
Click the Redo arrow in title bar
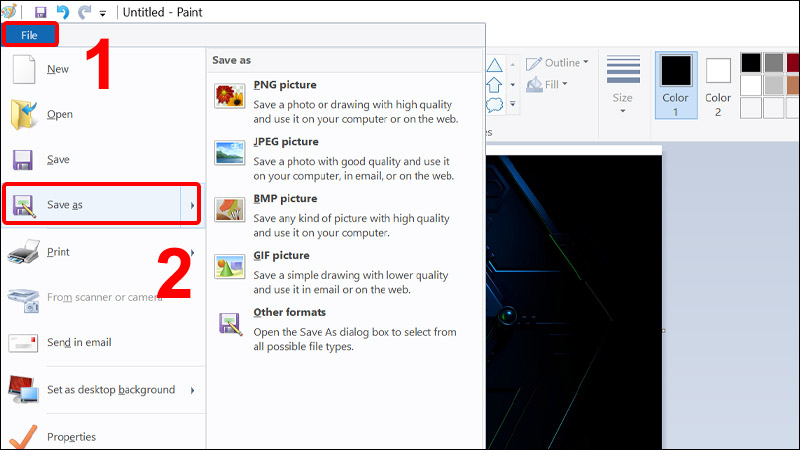pos(84,12)
